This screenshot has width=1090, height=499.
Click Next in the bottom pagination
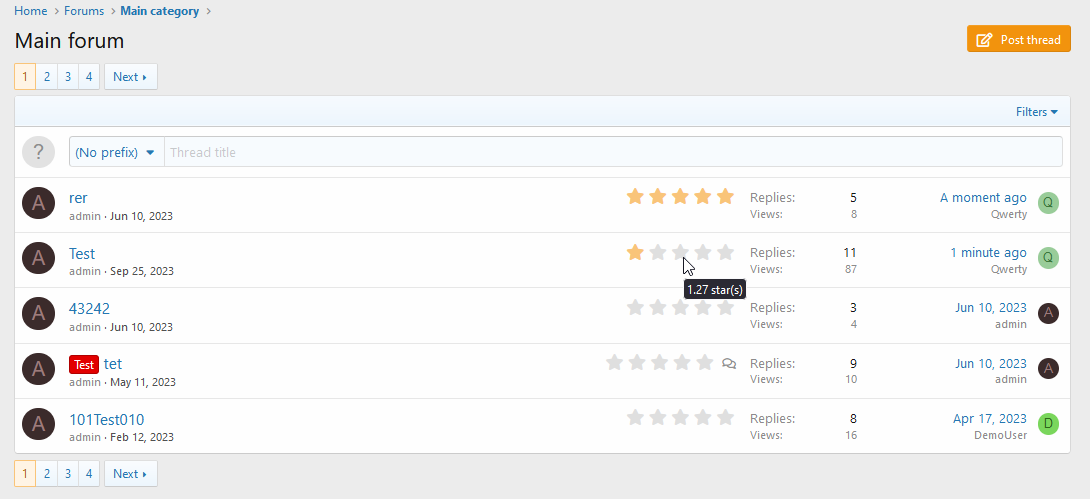(x=131, y=474)
